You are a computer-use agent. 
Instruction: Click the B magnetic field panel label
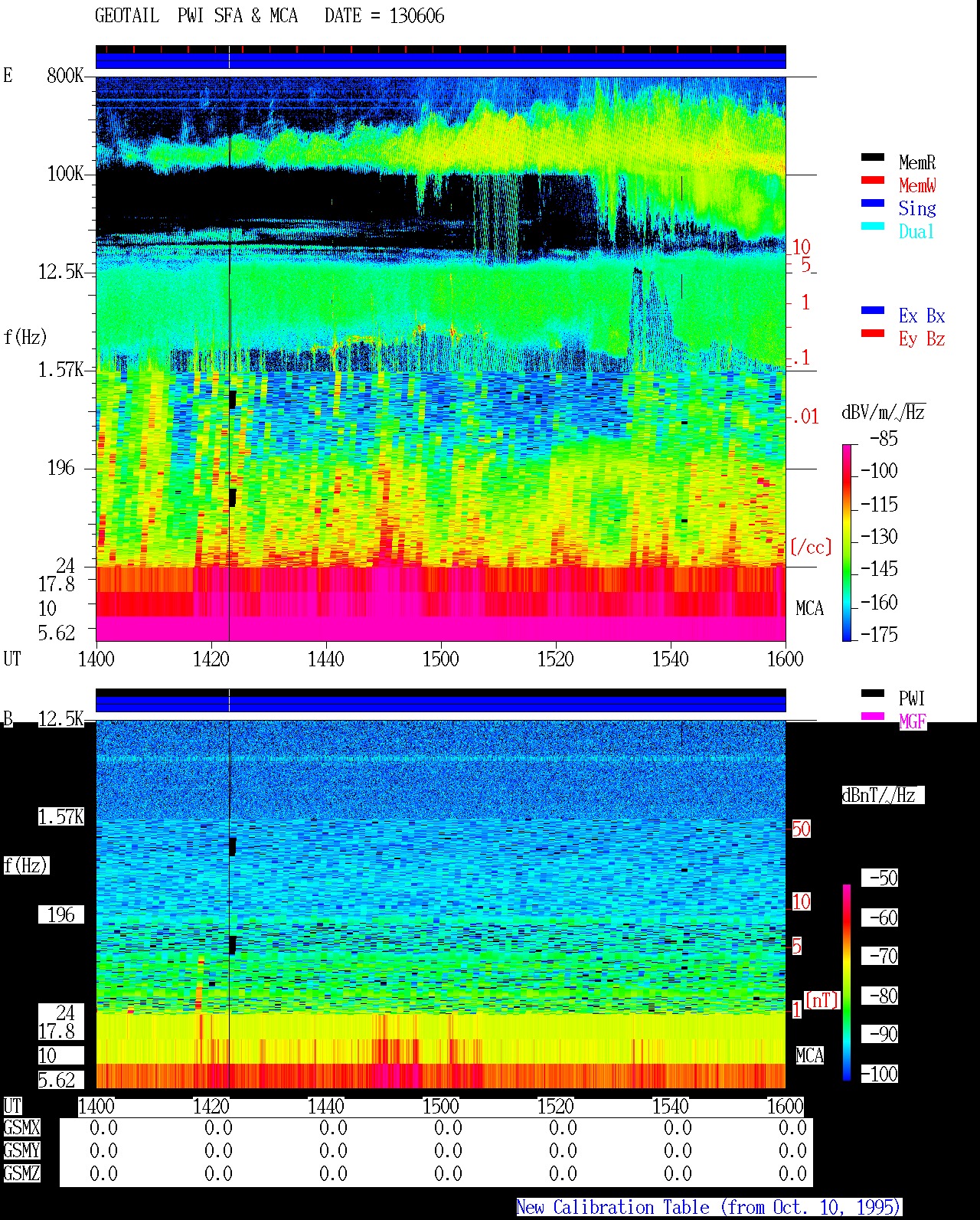click(8, 718)
